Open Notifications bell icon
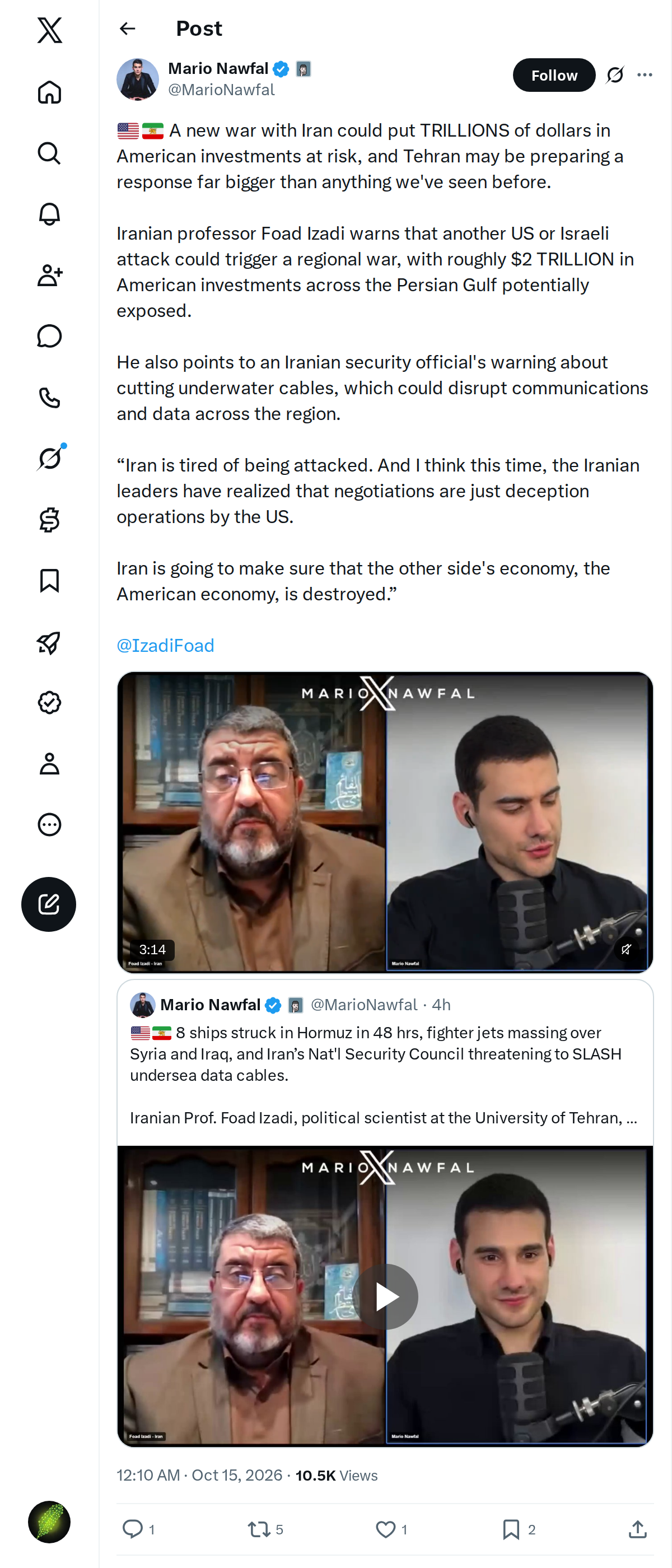Image resolution: width=672 pixels, height=1568 pixels. tap(49, 214)
